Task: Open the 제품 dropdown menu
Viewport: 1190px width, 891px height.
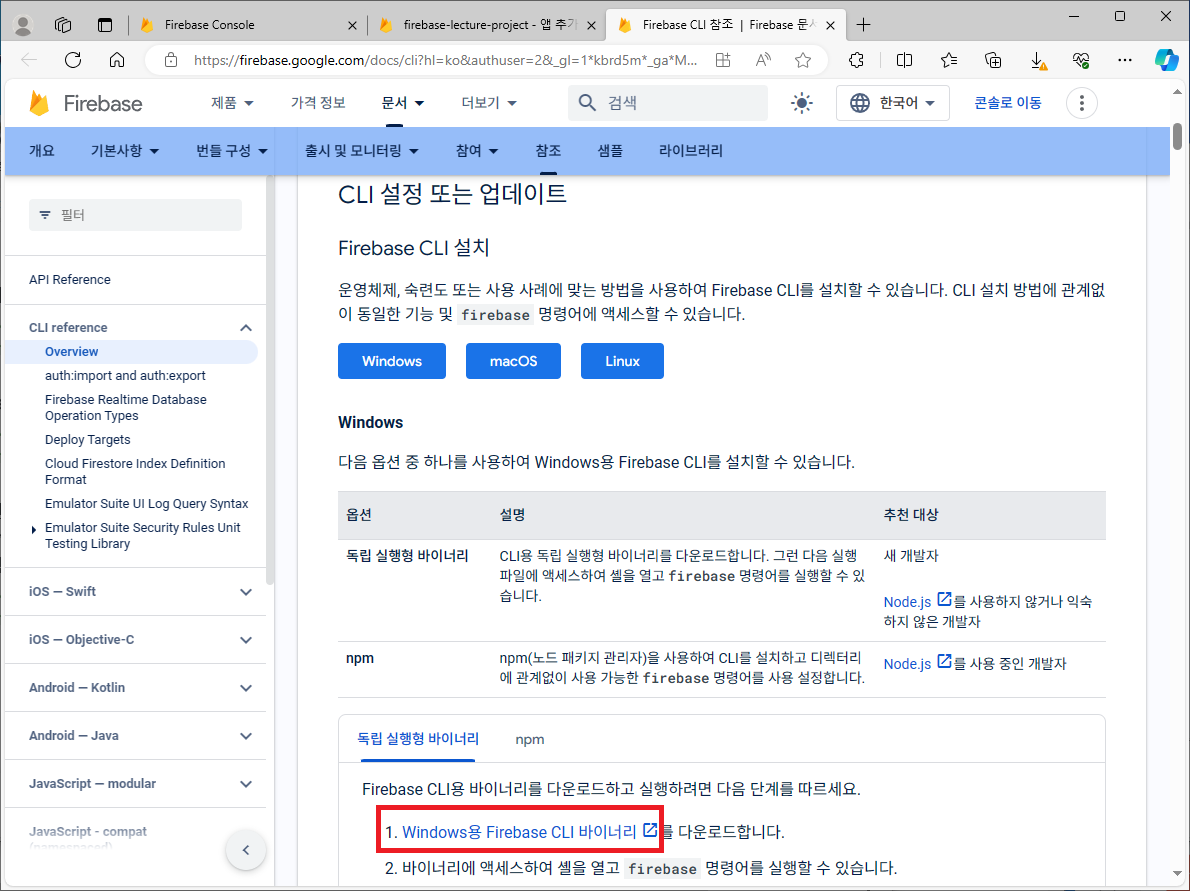Action: (231, 102)
